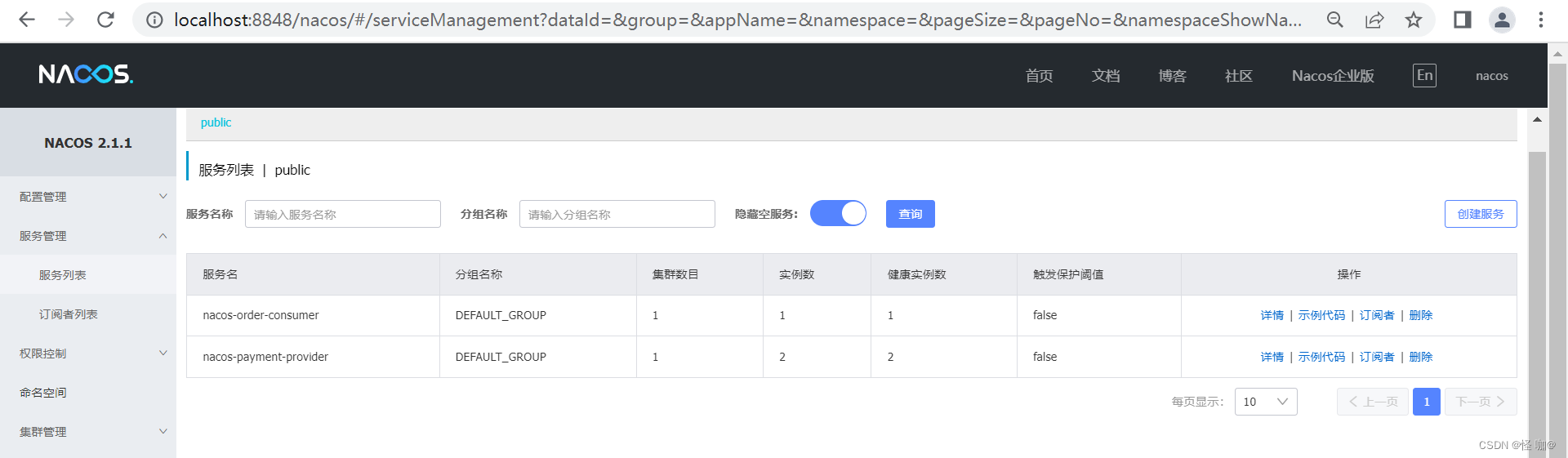Switch language with En button
This screenshot has width=1568, height=458.
[x=1424, y=75]
